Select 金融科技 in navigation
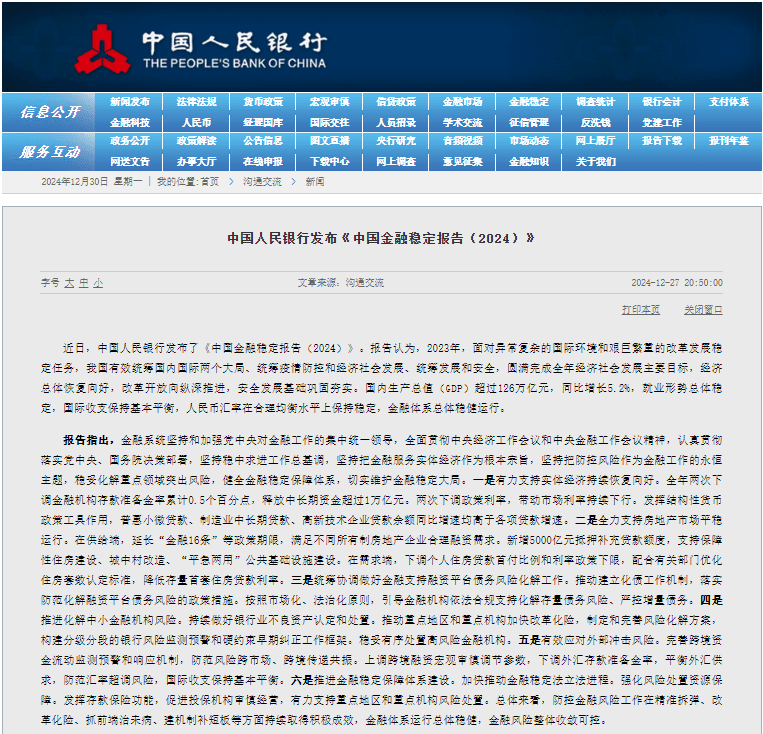Viewport: 763px width, 734px height. coord(129,123)
